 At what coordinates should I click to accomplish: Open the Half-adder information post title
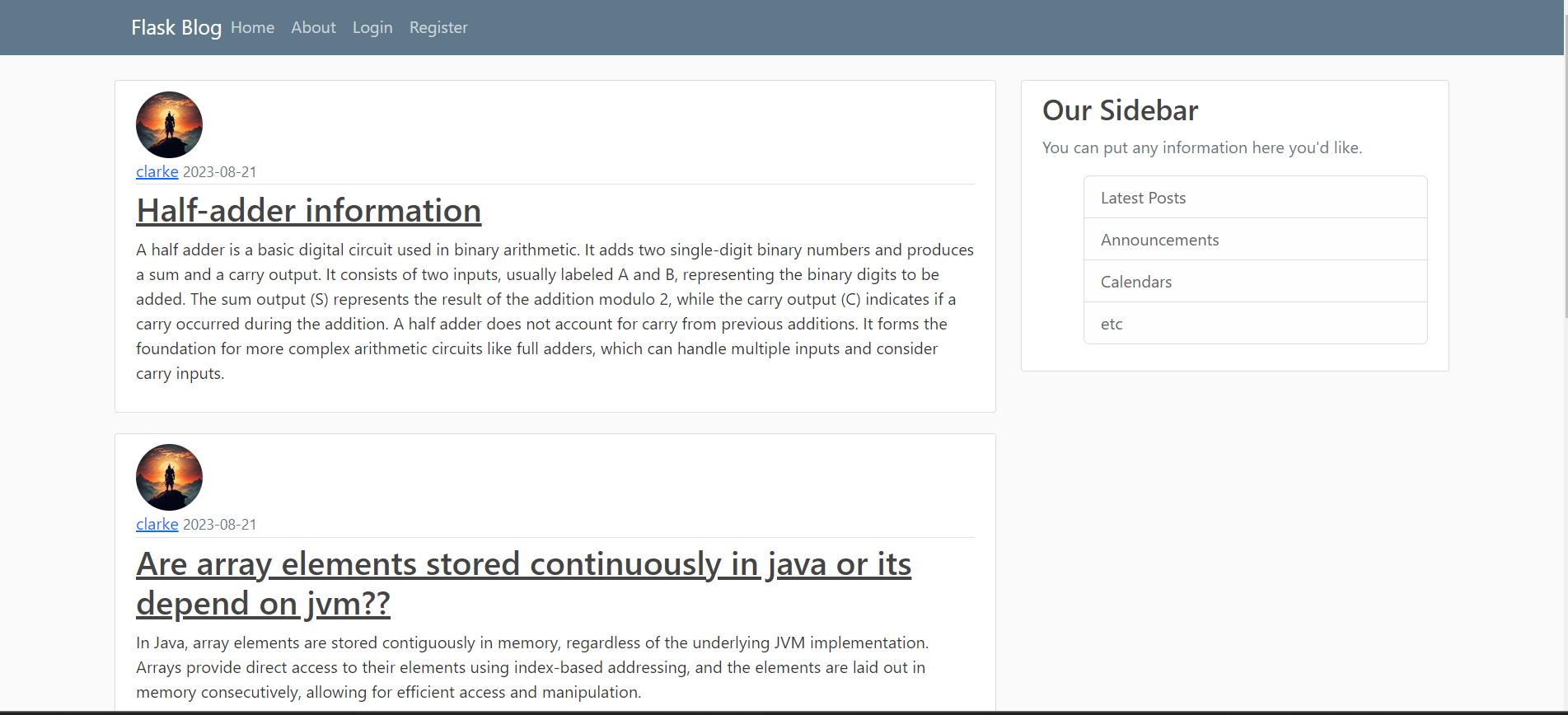[309, 211]
